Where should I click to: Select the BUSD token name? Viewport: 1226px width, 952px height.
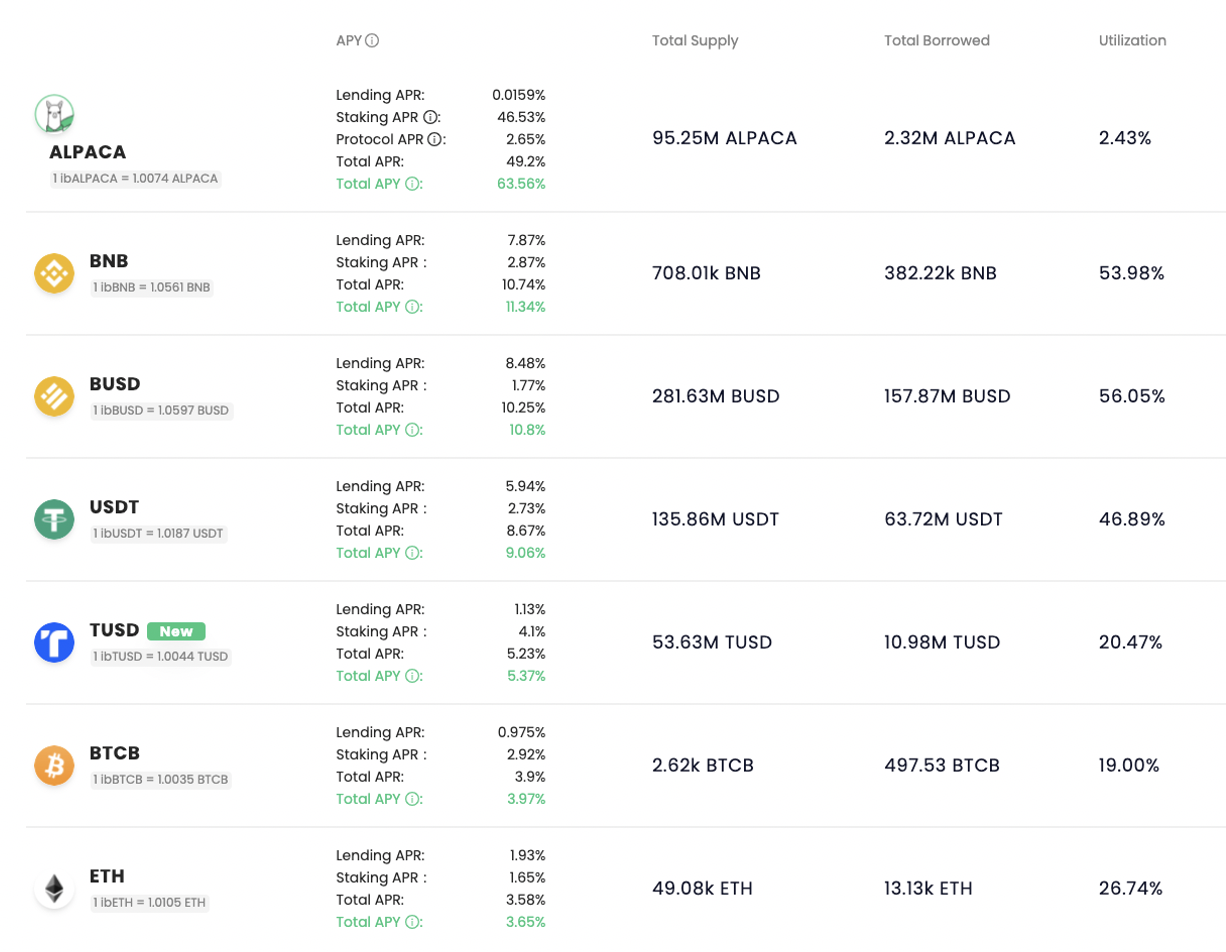[115, 384]
